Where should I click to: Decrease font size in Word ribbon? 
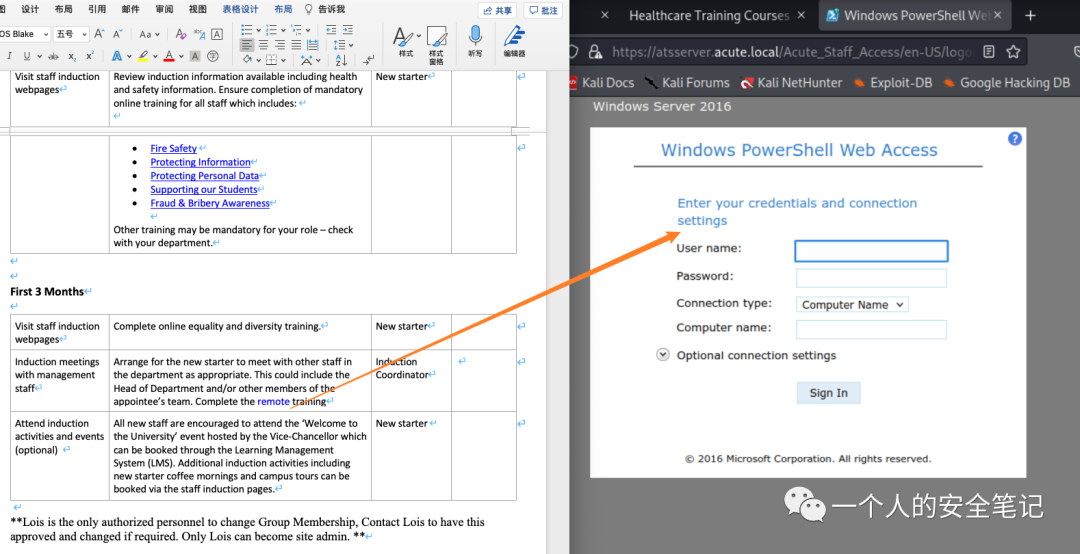coord(117,34)
